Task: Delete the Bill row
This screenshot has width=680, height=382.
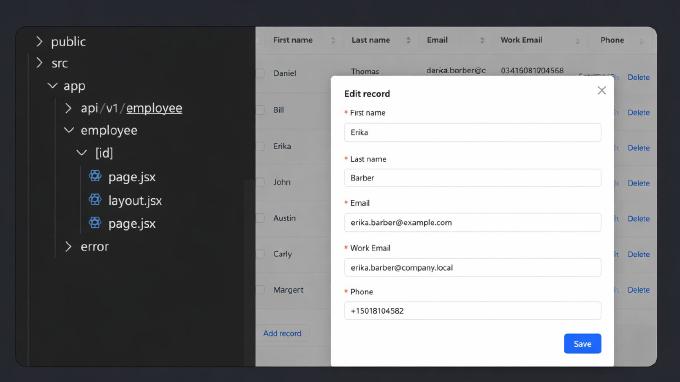Action: click(x=638, y=112)
